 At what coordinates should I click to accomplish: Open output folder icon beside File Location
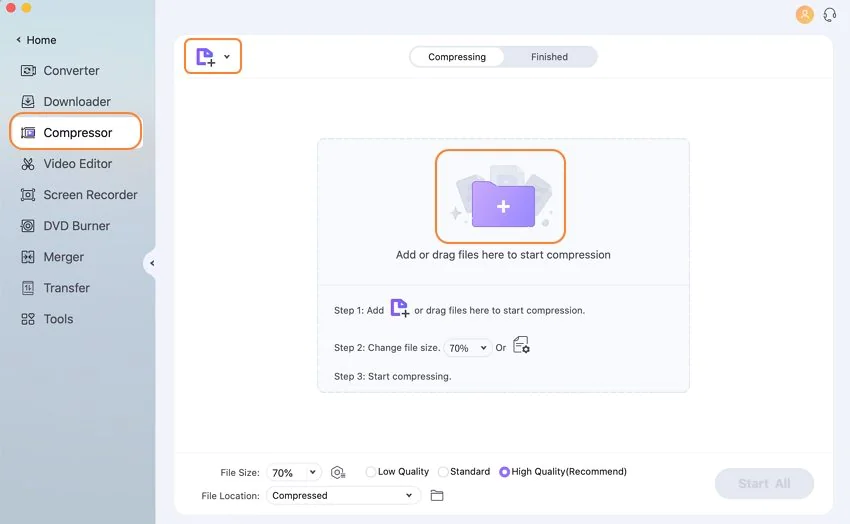(437, 495)
